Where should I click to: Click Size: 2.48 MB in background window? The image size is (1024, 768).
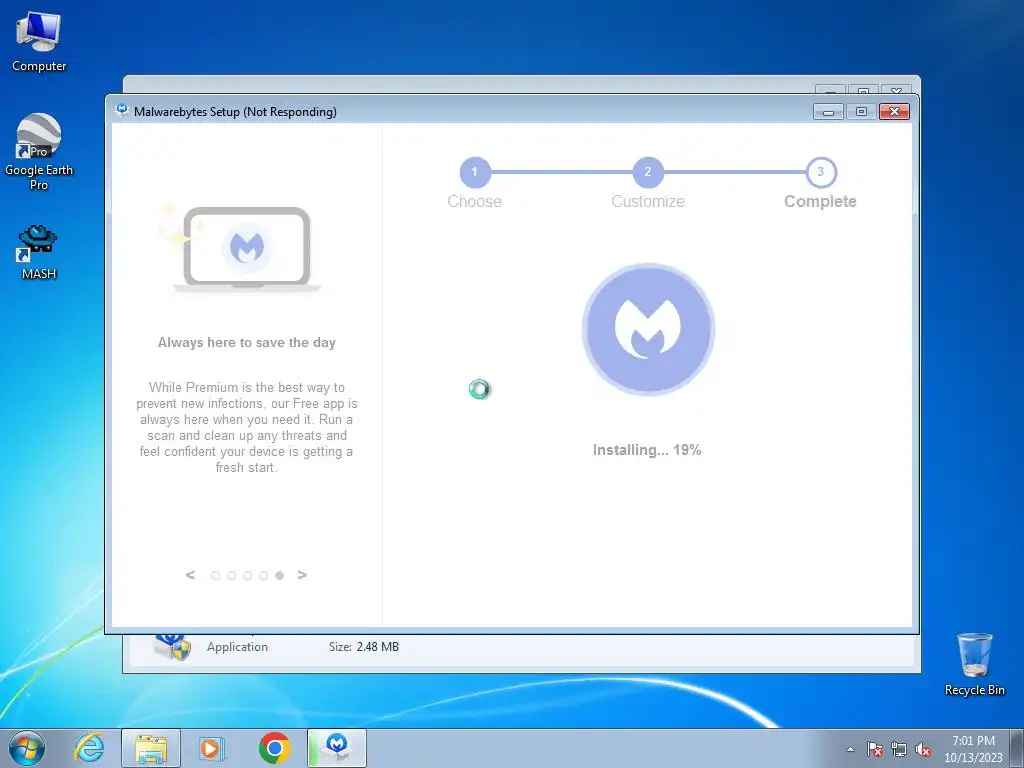tap(364, 647)
